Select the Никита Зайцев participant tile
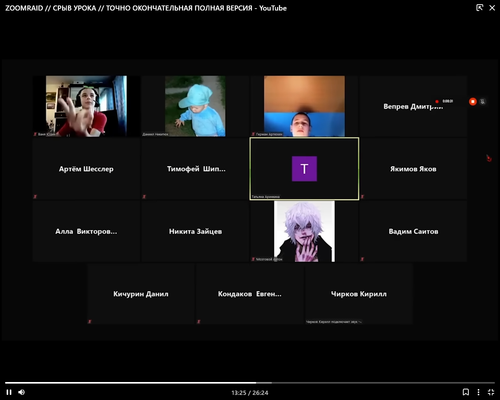 tap(195, 231)
